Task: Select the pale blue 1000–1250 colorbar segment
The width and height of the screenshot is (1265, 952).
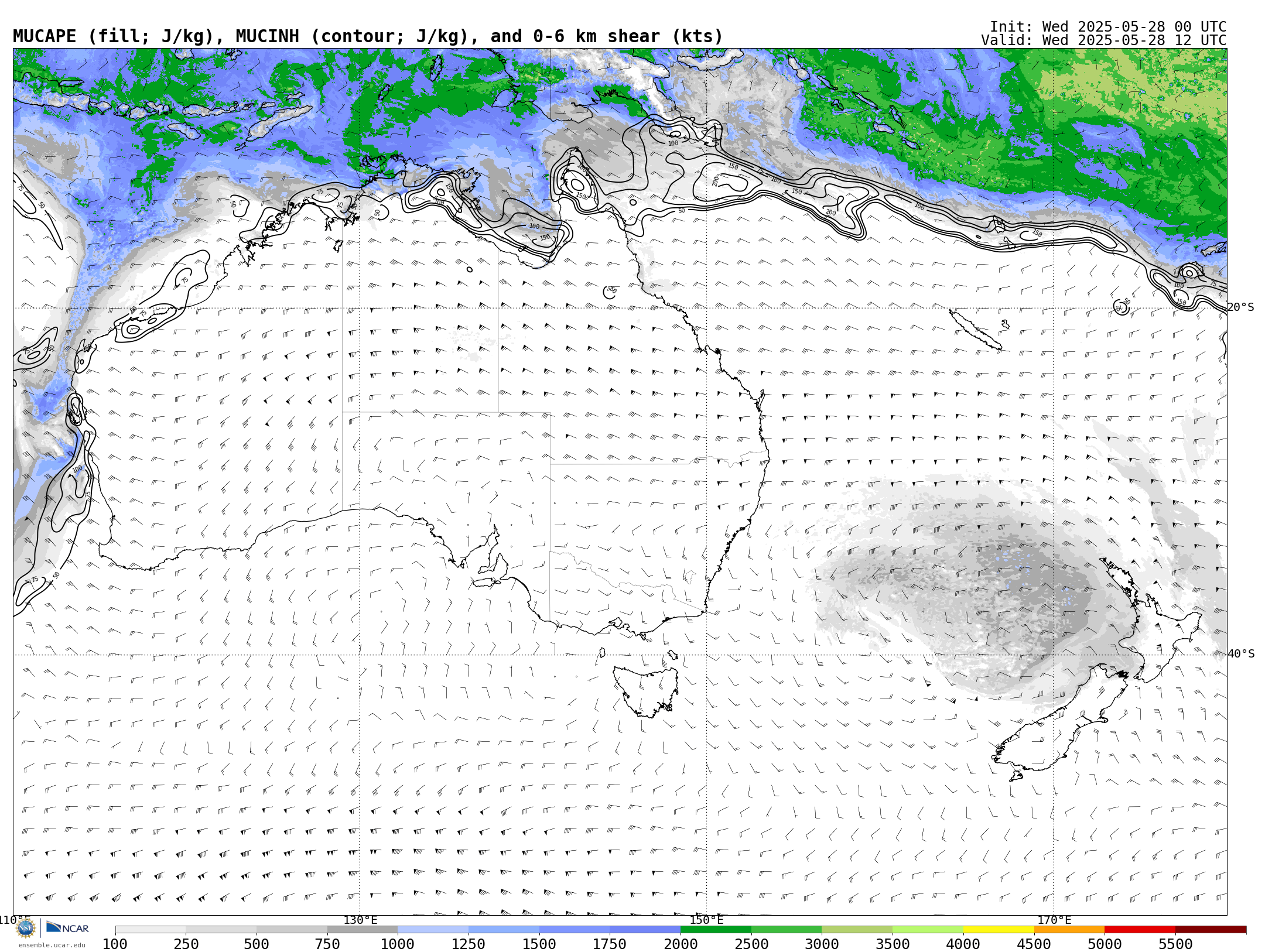Action: [x=433, y=930]
